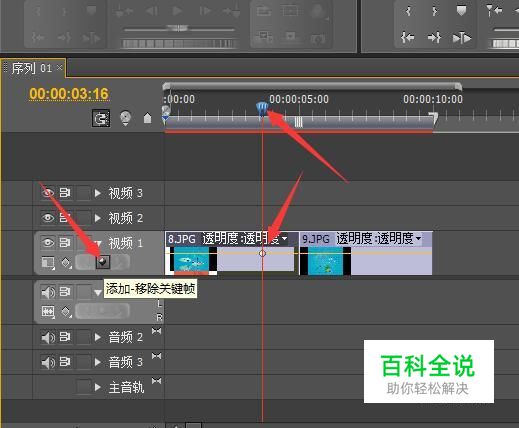The height and width of the screenshot is (428, 519).
Task: Lock the 音频 3 track
Action: pyautogui.click(x=83, y=362)
